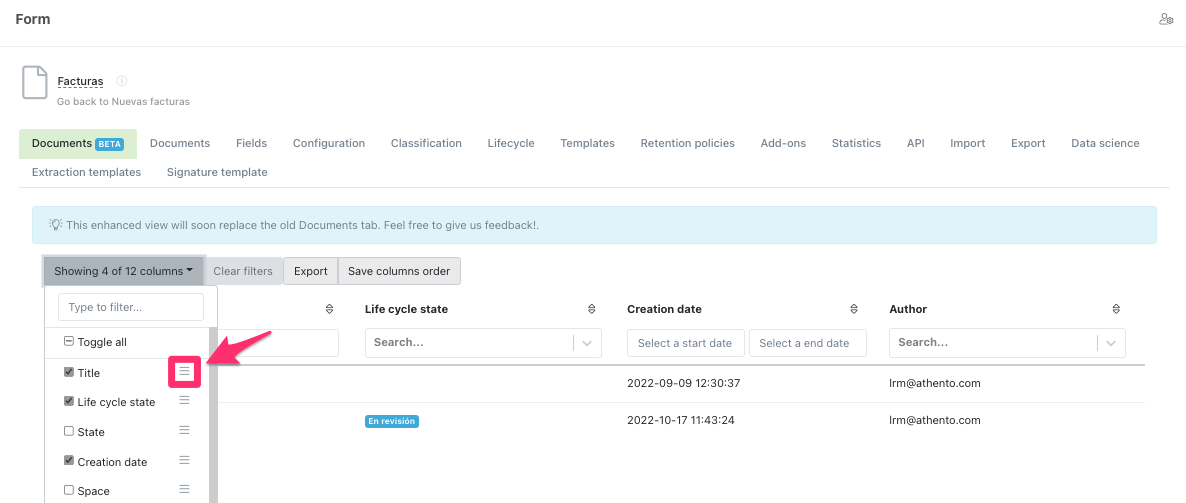Image resolution: width=1186 pixels, height=503 pixels.
Task: Uncheck the Title column checkbox
Action: [x=69, y=372]
